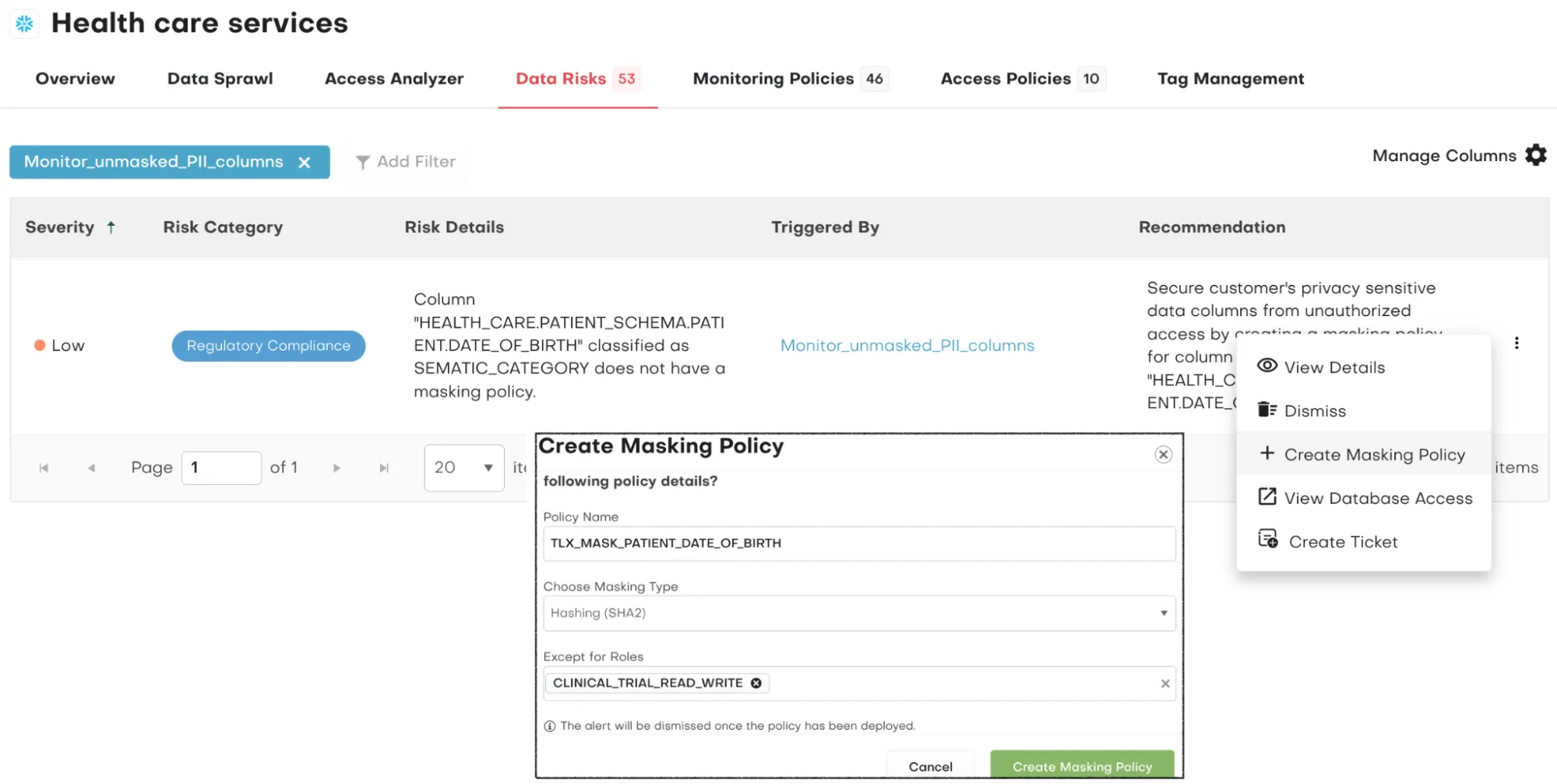Open the Monitor_unmasked_PII_columns link in Triggered By
Screen dimensions: 1557x784
[907, 345]
